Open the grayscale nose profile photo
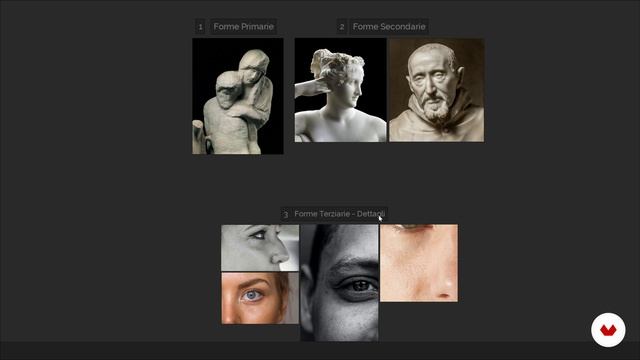Viewport: 640px width, 360px height. click(260, 248)
